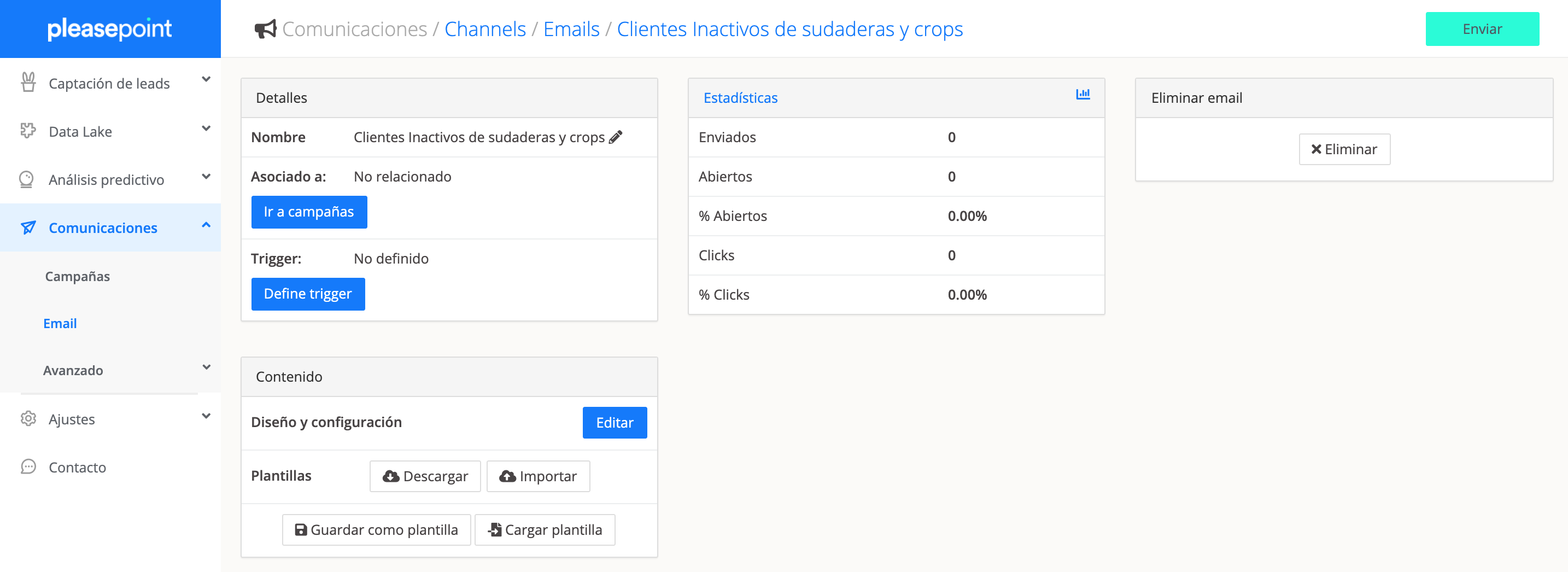Click the Análisis predictivo icon
Image resolution: width=1568 pixels, height=572 pixels.
pyautogui.click(x=27, y=179)
